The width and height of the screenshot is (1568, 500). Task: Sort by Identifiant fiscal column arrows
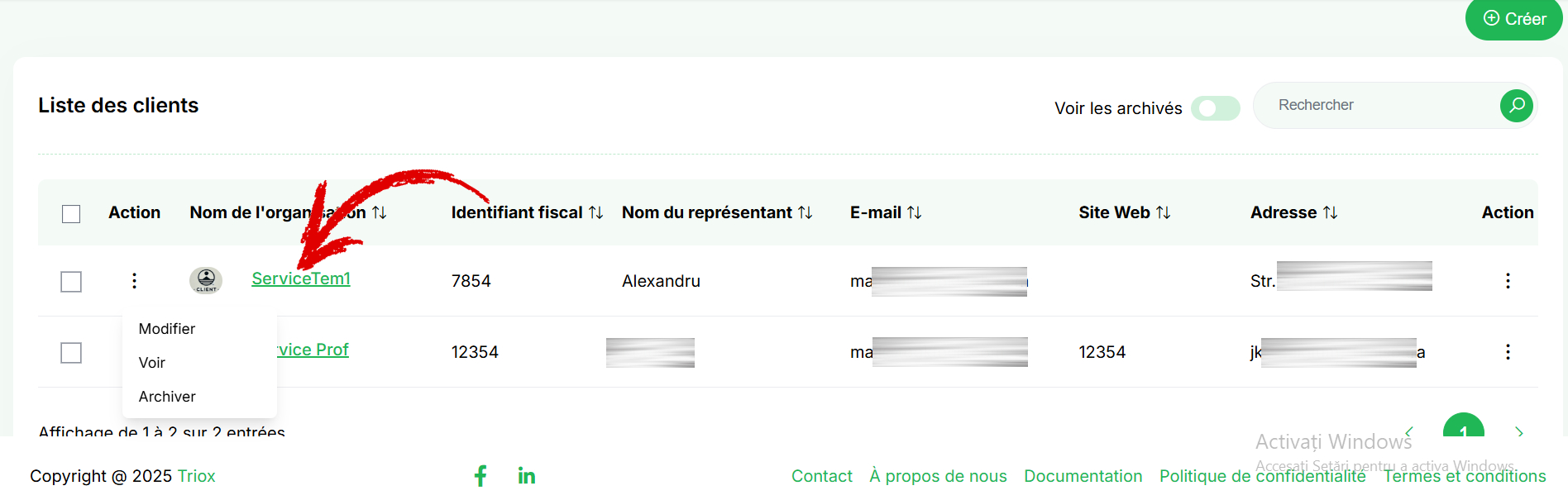coord(595,213)
